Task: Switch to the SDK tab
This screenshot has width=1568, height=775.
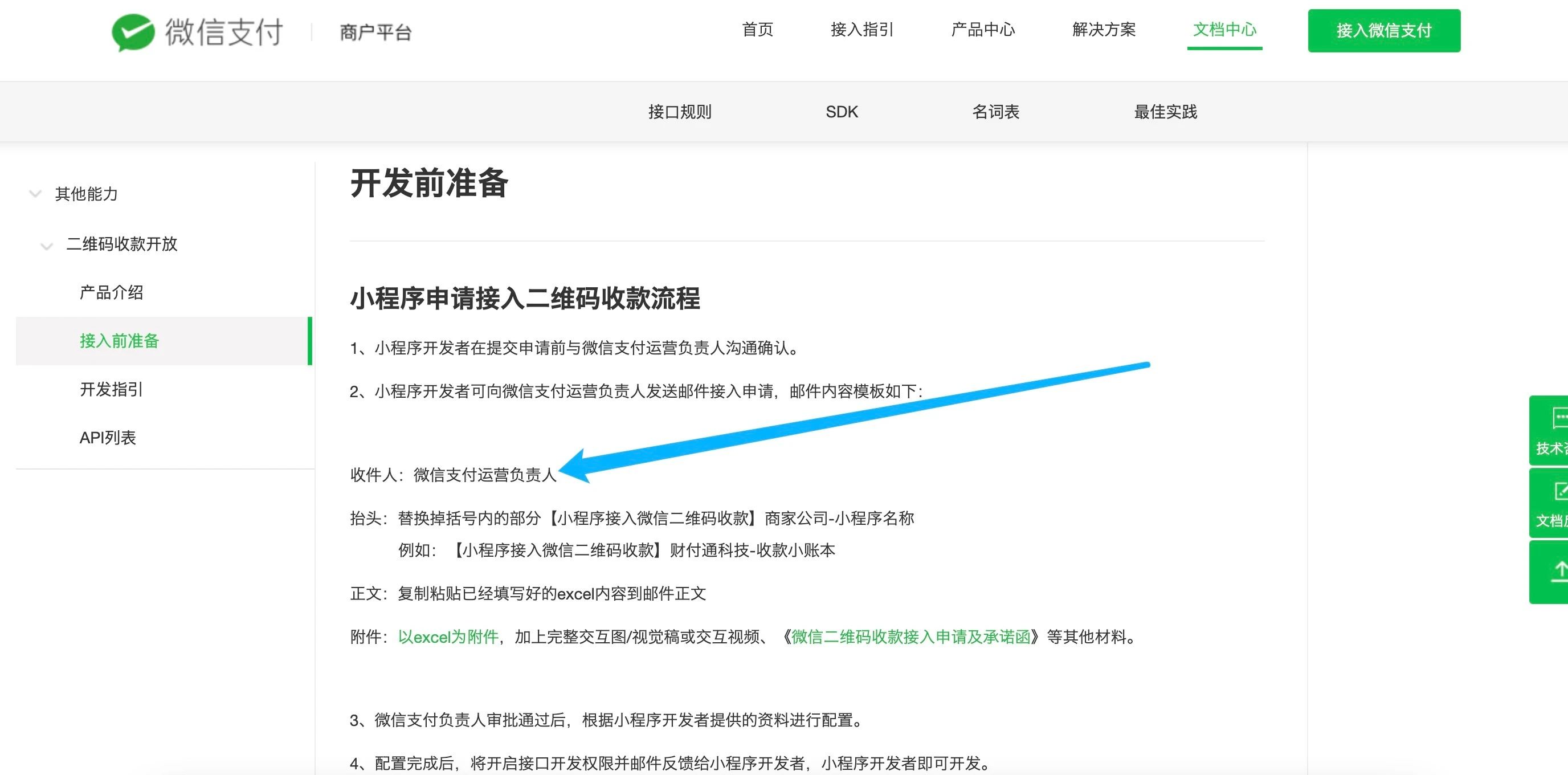Action: pos(841,112)
